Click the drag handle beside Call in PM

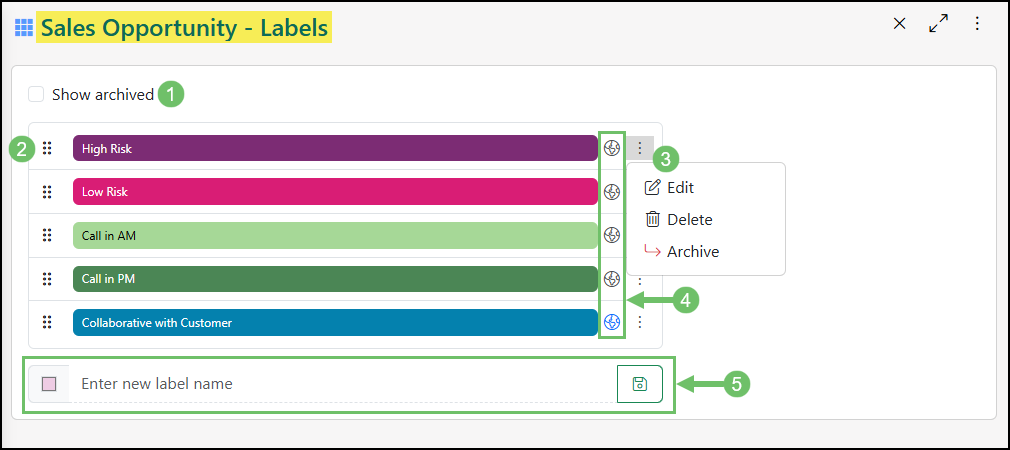click(x=46, y=279)
